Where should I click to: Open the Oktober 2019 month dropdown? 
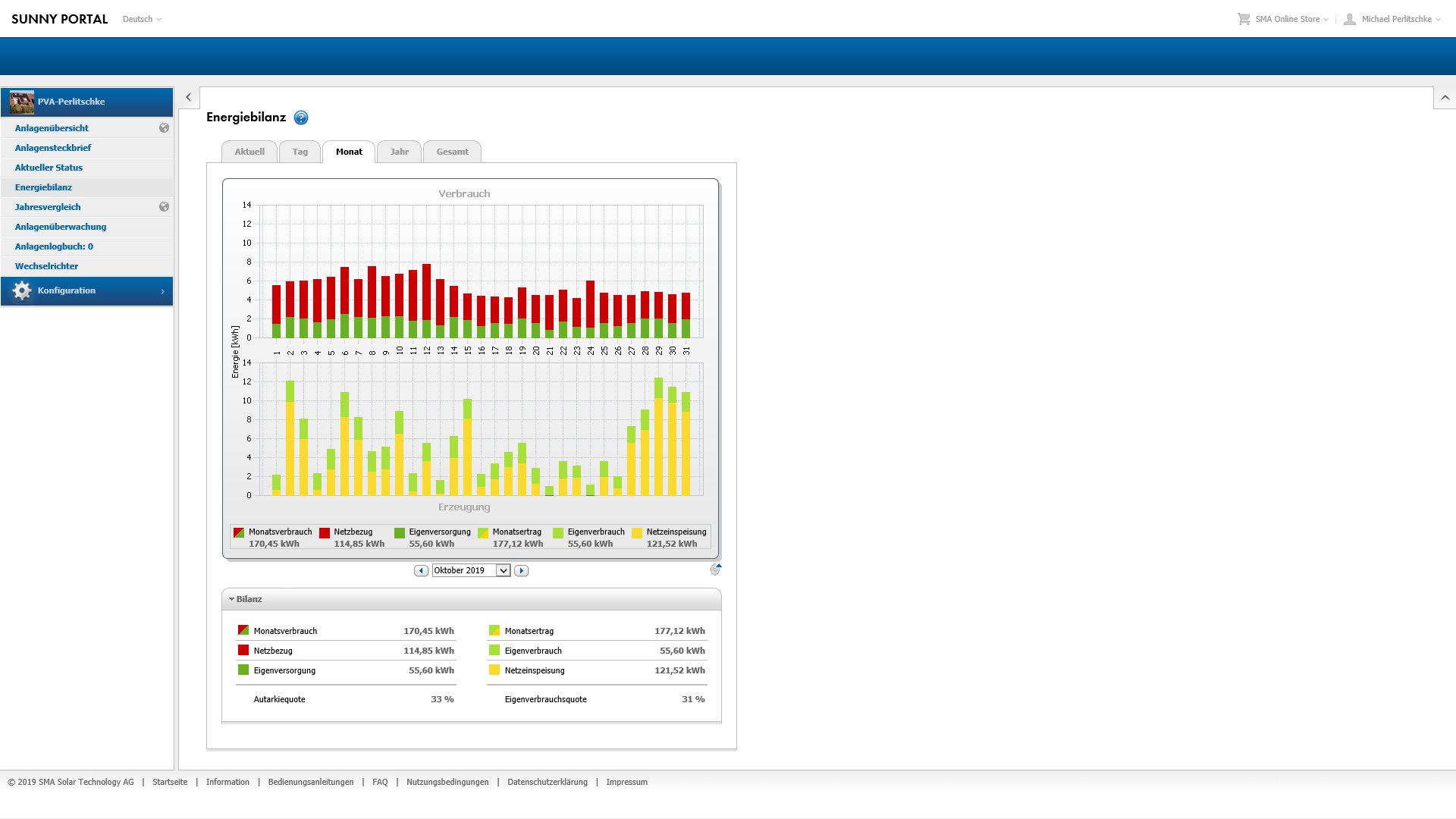(x=503, y=571)
